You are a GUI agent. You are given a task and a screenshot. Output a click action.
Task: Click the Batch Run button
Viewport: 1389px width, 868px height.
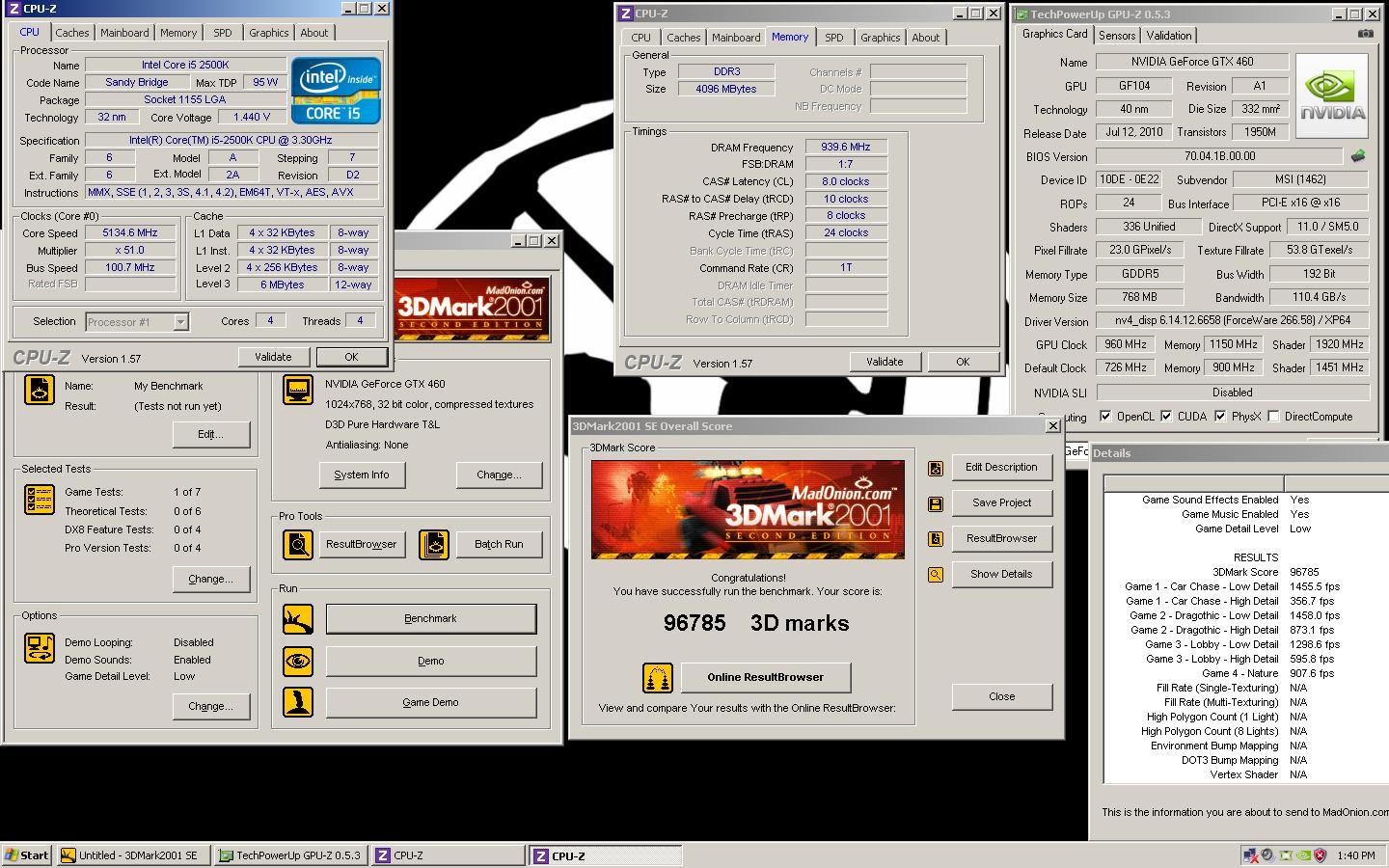pos(499,544)
